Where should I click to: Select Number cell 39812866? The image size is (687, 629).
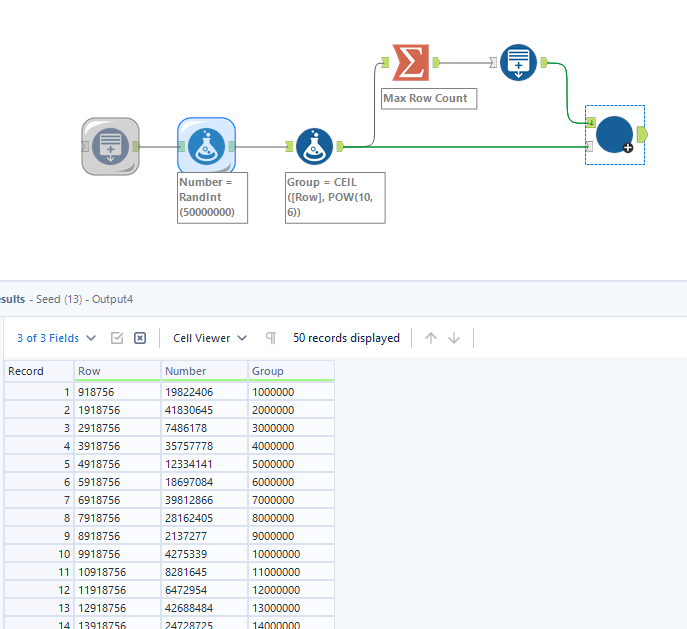point(204,500)
